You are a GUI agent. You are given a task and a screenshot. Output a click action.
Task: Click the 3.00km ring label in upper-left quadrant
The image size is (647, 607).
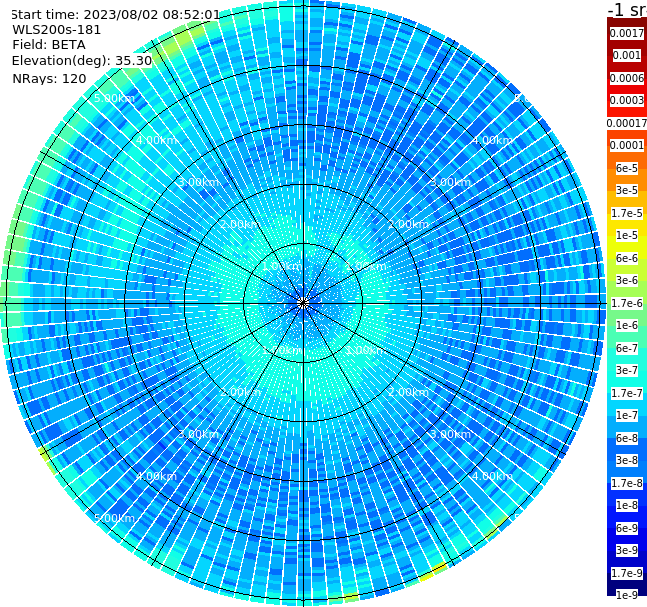pos(198,182)
